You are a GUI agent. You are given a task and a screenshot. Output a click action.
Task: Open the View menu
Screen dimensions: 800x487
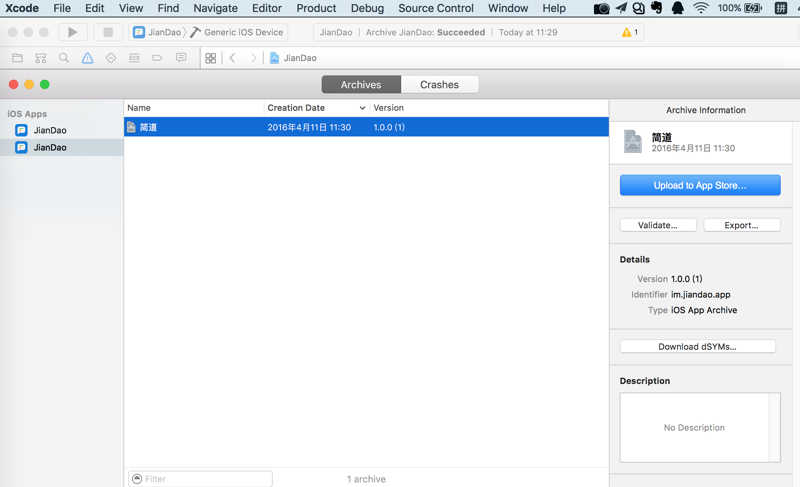pos(131,8)
